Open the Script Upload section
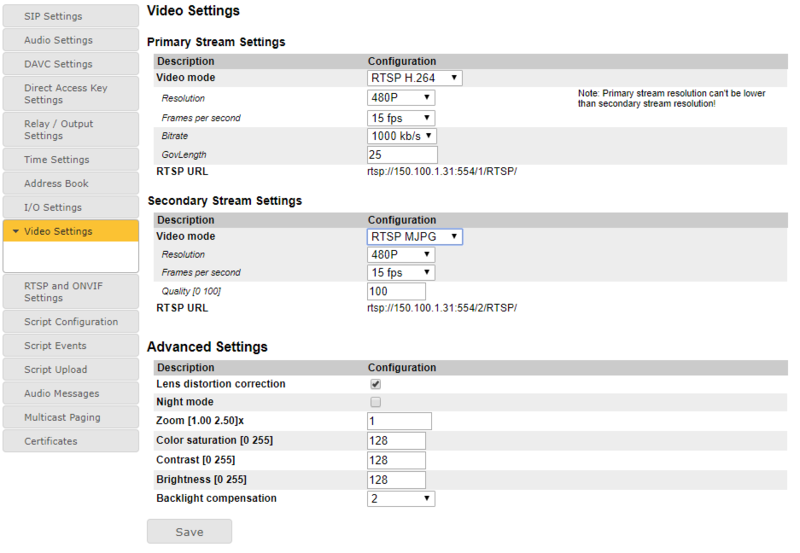800x553 pixels. [70, 370]
